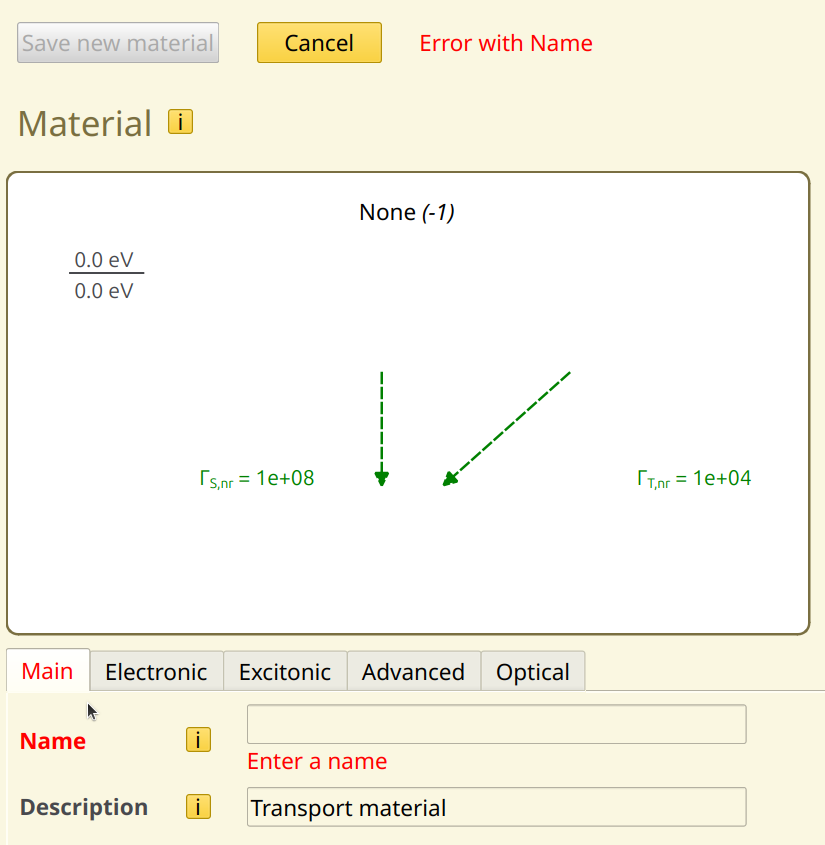Viewport: 825px width, 845px height.
Task: Click the lower 0.0 eV energy level
Action: pos(104,291)
